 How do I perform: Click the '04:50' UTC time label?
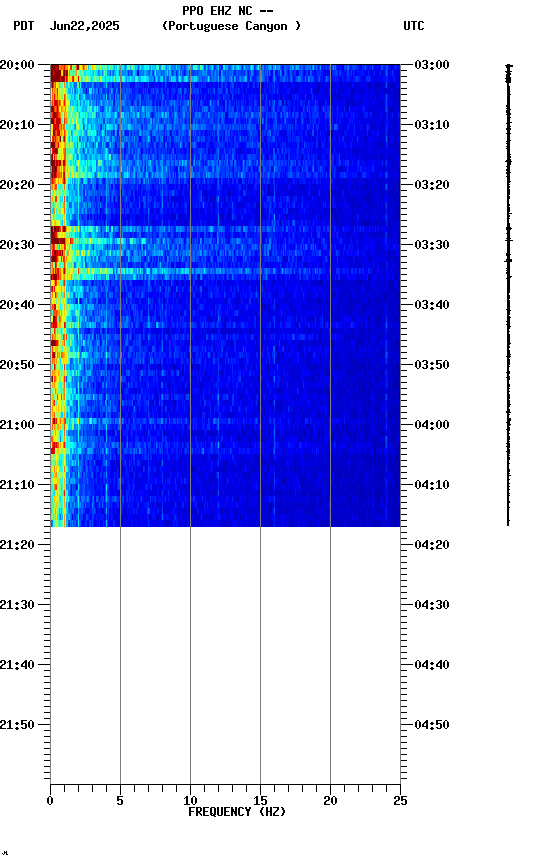point(432,726)
